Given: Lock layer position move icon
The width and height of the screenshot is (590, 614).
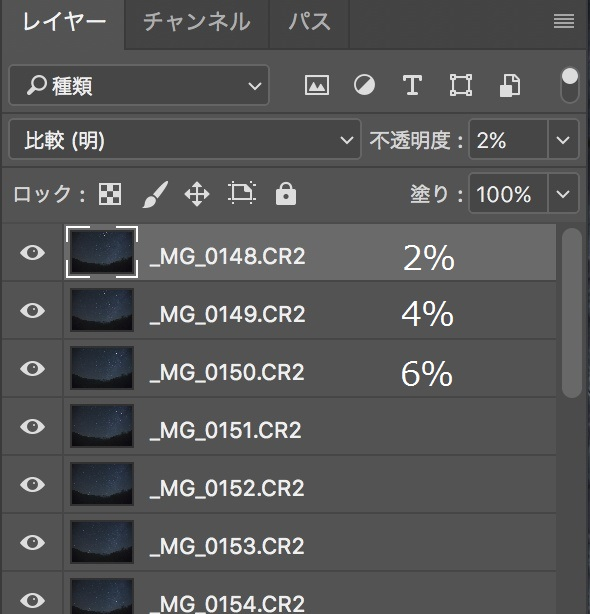Looking at the screenshot, I should 197,194.
